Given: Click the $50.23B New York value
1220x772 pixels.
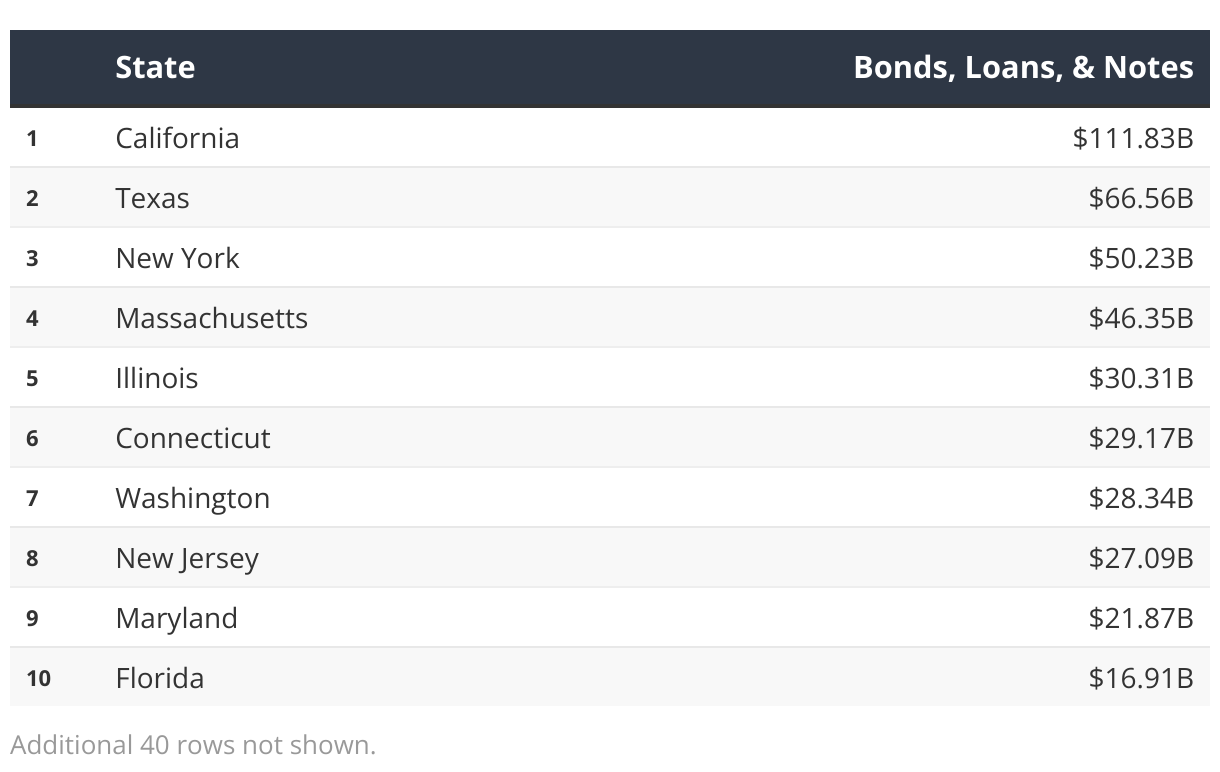Looking at the screenshot, I should (1141, 258).
